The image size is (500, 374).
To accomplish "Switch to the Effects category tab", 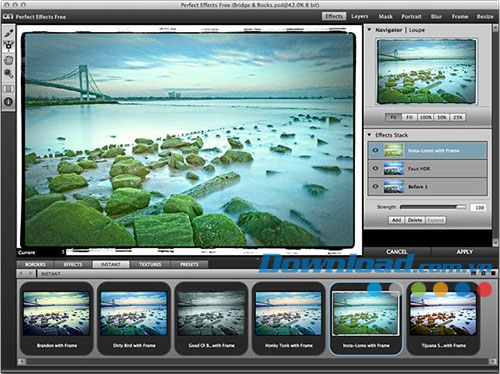I will tap(73, 264).
